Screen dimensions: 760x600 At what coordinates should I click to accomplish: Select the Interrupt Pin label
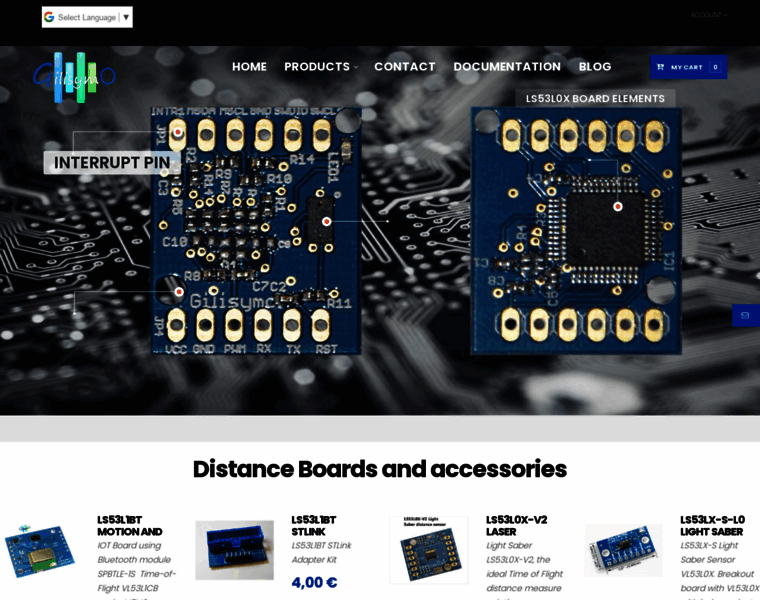(112, 162)
